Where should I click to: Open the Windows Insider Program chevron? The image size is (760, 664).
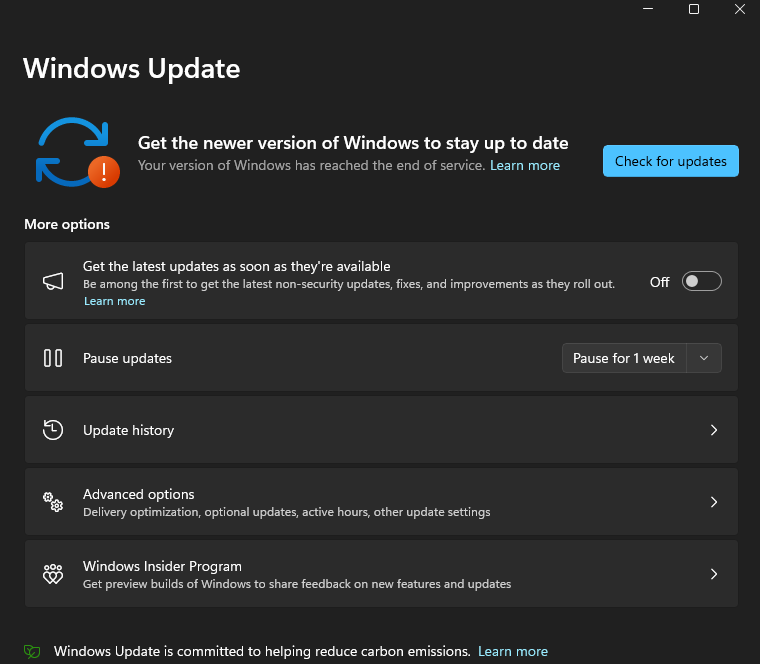(713, 574)
